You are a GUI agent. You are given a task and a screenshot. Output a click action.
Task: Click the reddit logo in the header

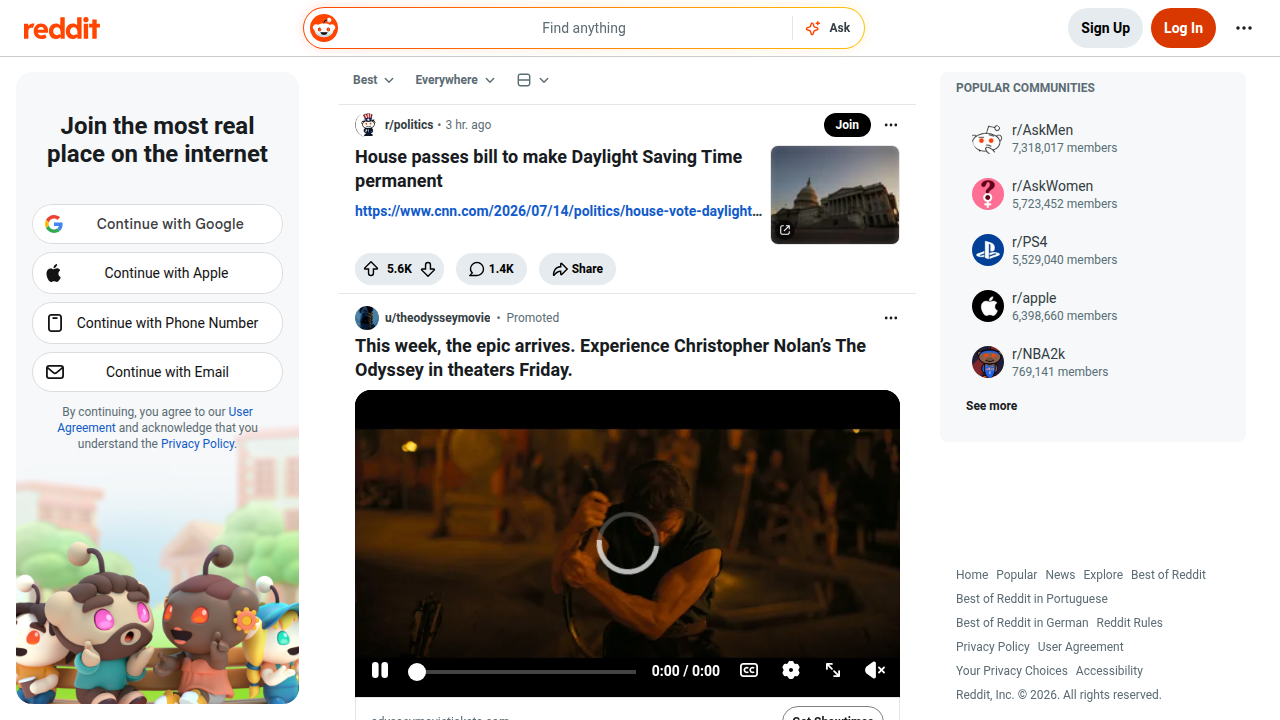coord(62,28)
